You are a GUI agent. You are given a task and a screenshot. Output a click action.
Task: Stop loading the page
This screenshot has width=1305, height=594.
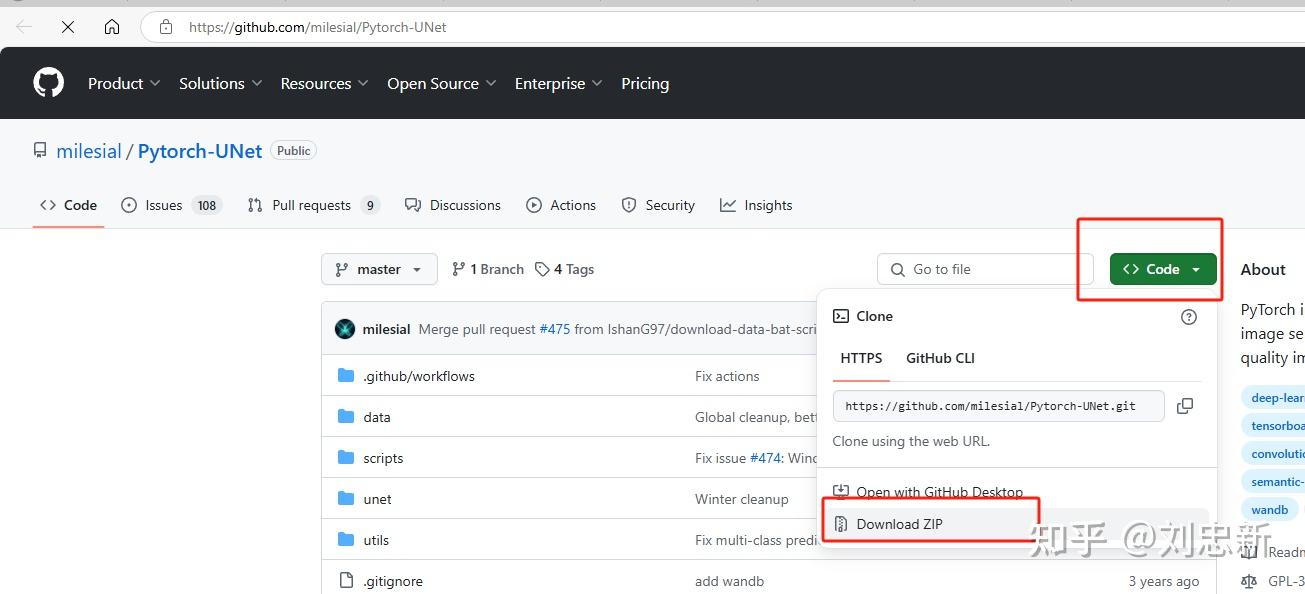[x=68, y=27]
